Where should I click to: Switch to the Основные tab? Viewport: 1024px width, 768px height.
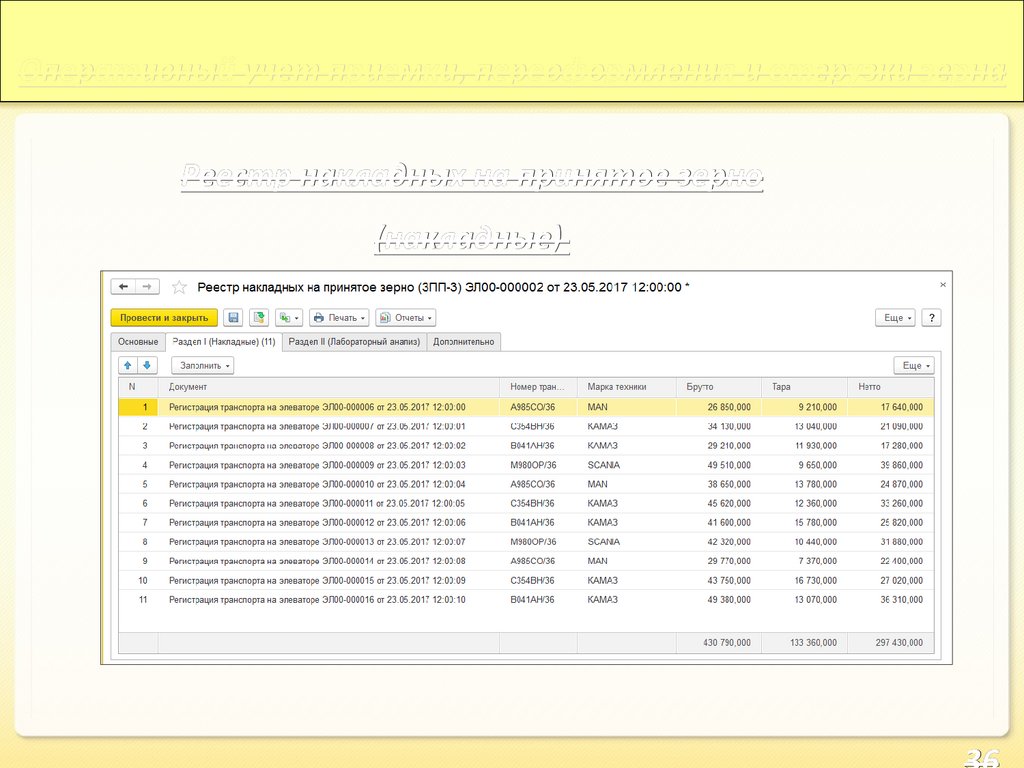(138, 342)
